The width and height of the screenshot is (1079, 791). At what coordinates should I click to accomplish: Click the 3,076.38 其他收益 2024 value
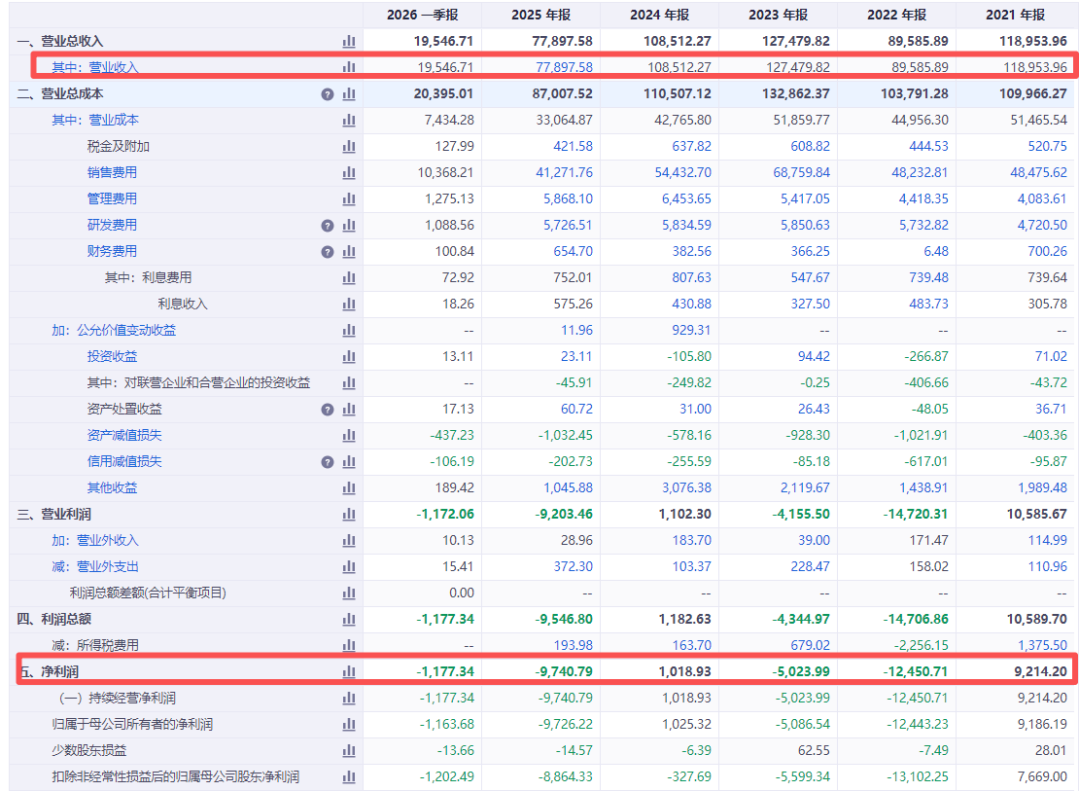point(687,488)
